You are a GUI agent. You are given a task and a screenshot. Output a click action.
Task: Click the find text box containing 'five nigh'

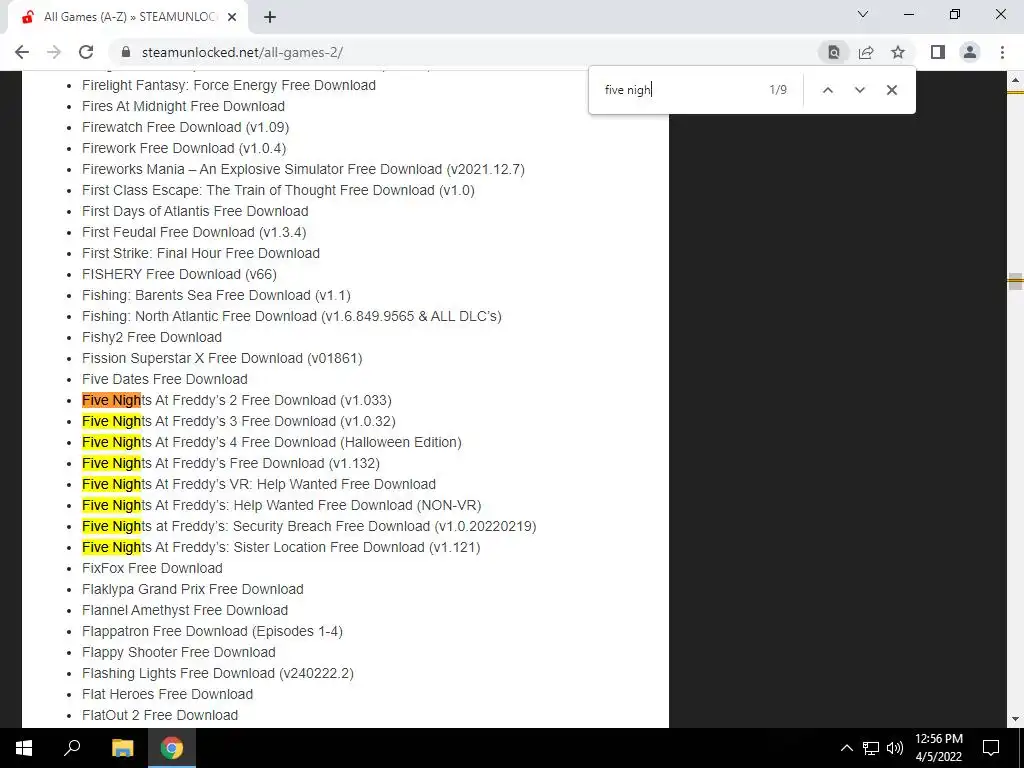[679, 90]
